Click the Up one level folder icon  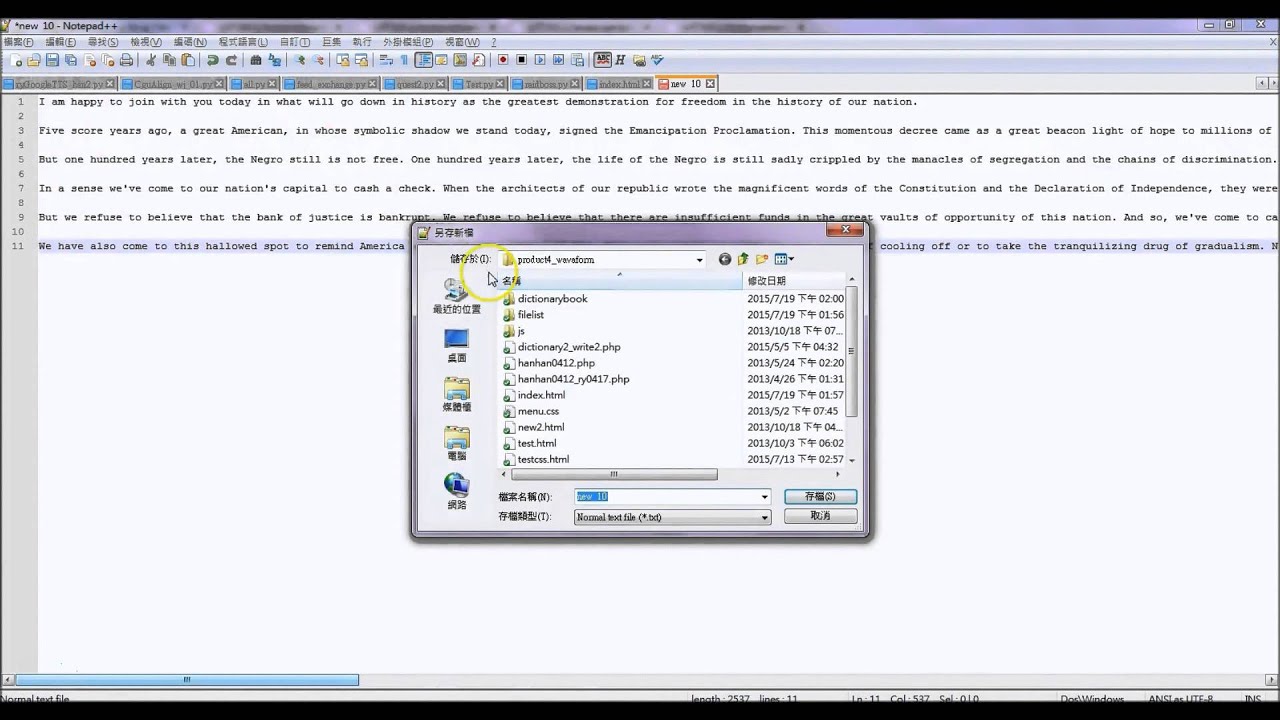743,260
